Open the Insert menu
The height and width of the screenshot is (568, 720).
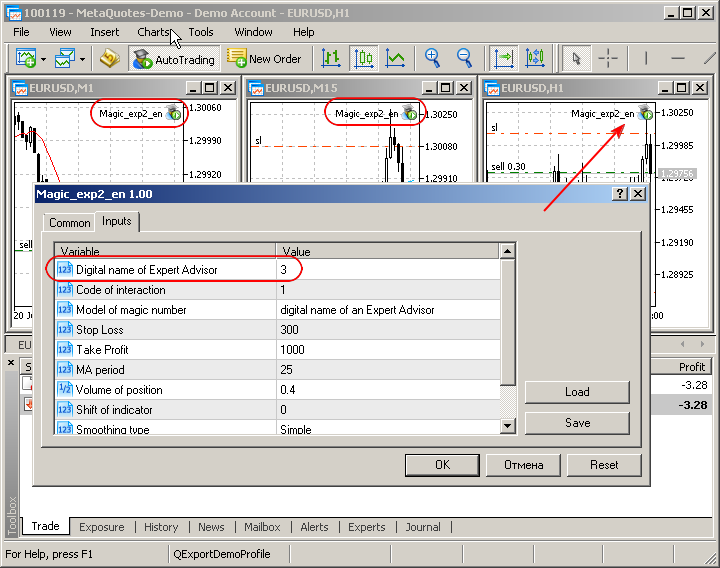(x=104, y=32)
